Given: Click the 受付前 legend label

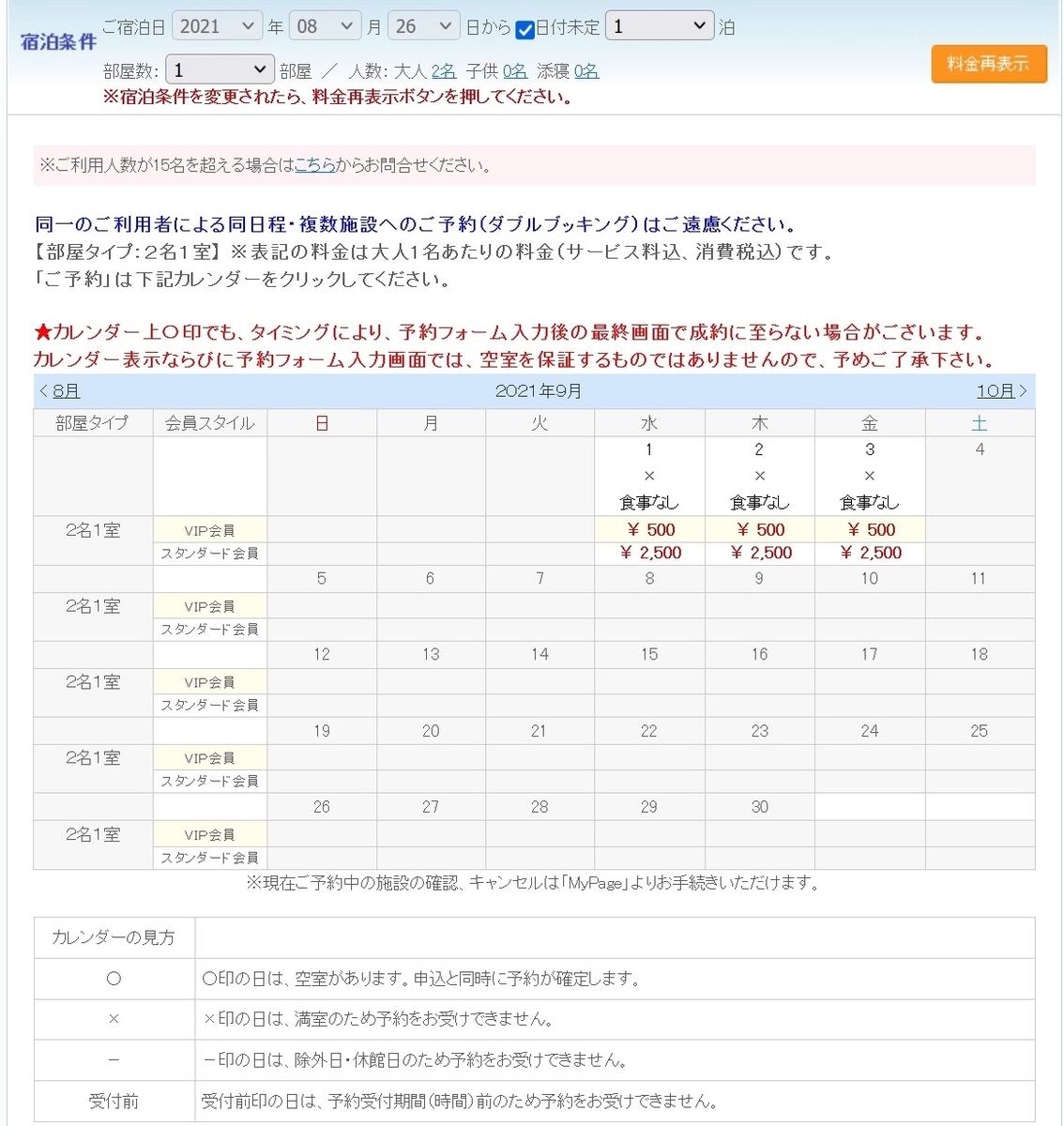Looking at the screenshot, I should (114, 1101).
